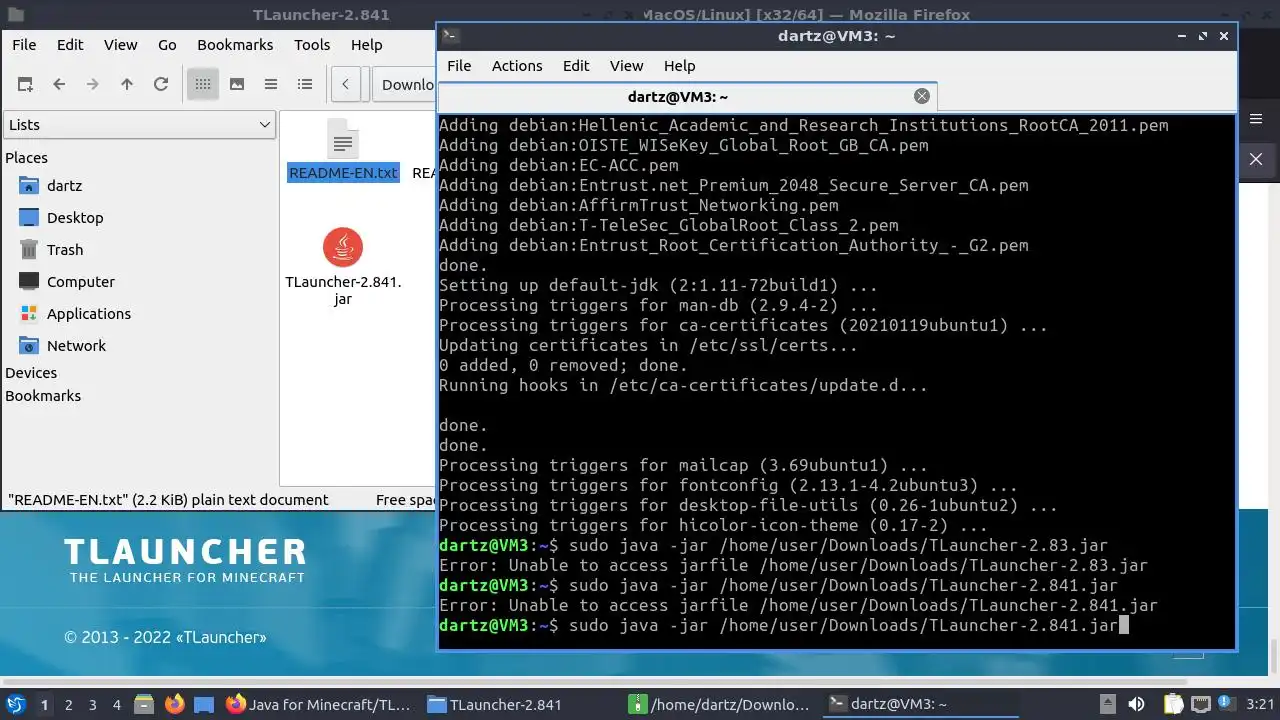This screenshot has width=1280, height=720.
Task: Open volume control in system tray
Action: tap(1136, 704)
